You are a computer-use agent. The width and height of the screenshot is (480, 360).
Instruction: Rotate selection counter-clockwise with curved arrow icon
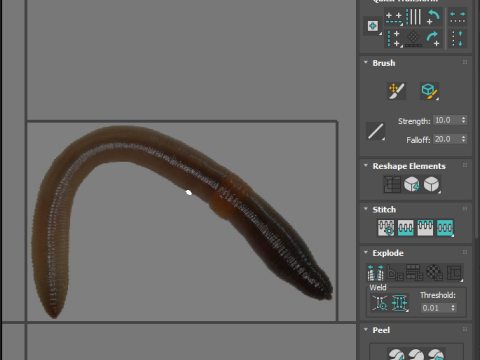pyautogui.click(x=434, y=17)
